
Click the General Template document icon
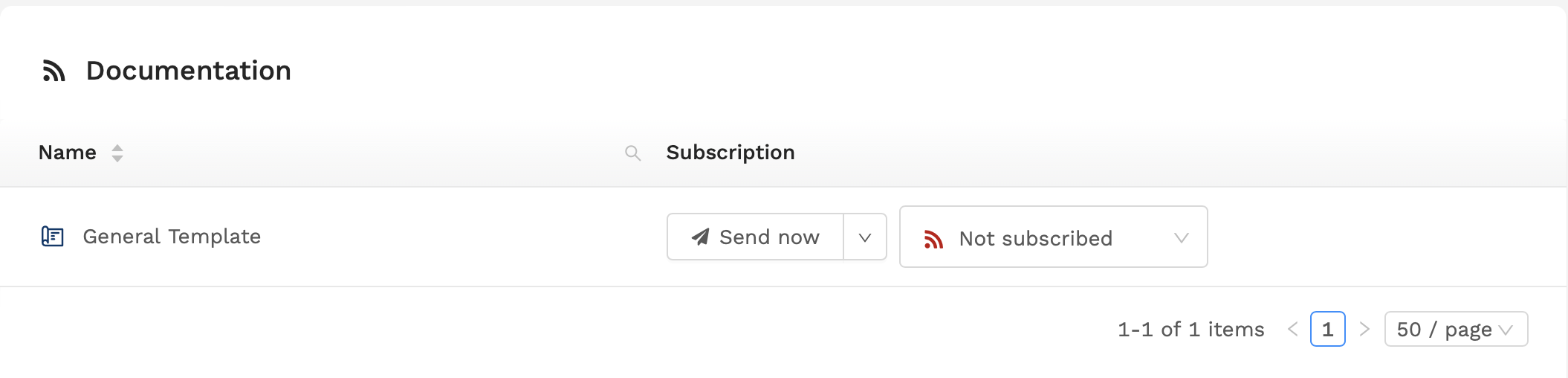(52, 237)
